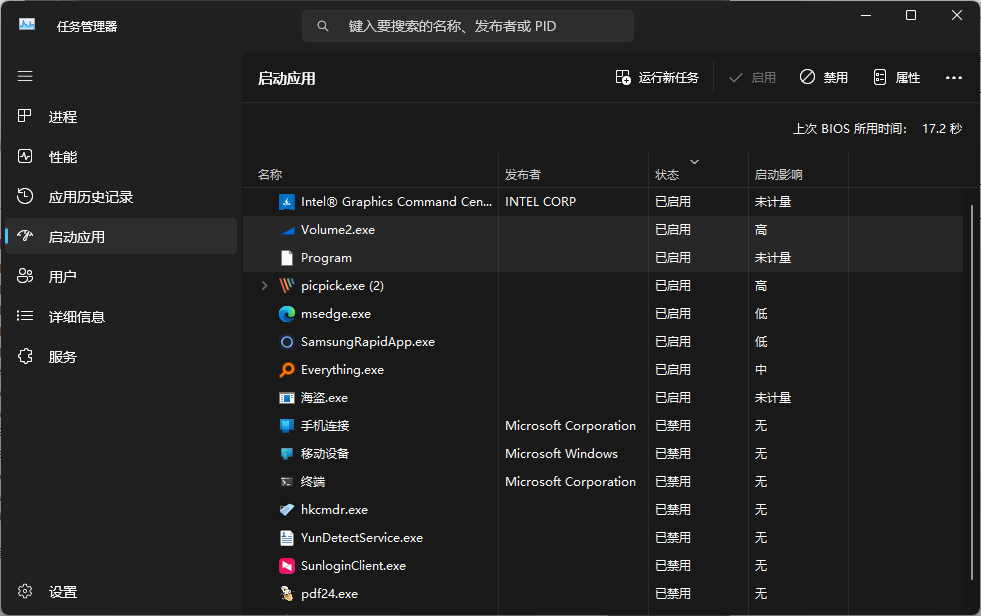Maximize the Task Manager window
The width and height of the screenshot is (981, 616).
(911, 15)
